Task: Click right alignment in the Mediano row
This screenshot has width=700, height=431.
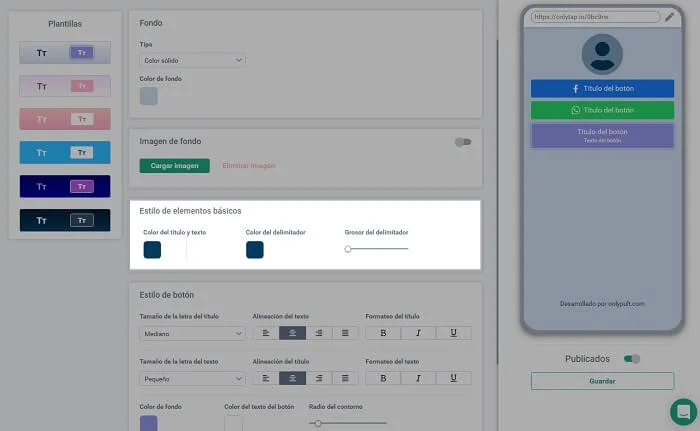Action: 318,333
